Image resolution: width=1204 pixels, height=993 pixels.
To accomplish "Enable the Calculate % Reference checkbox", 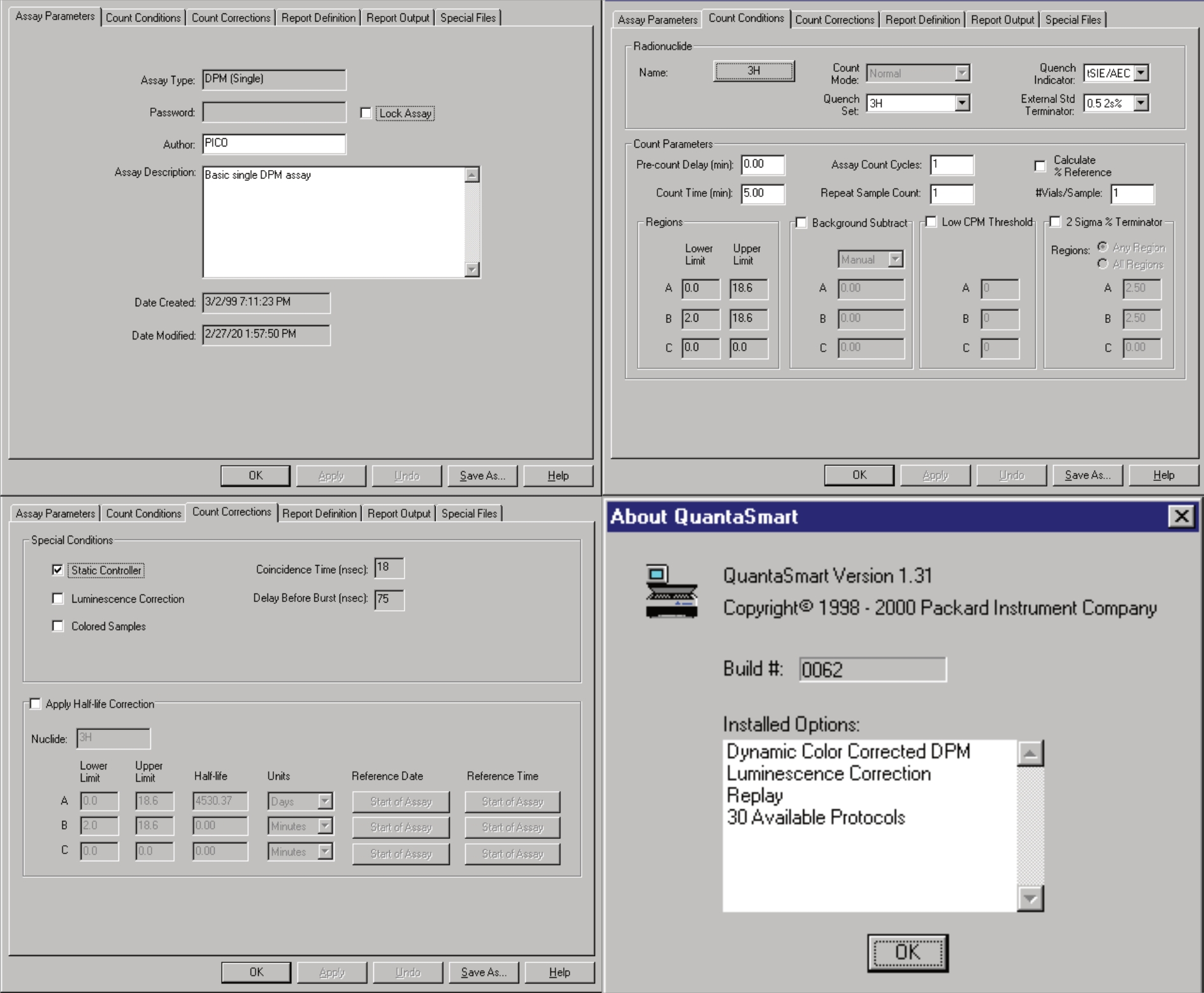I will pos(1040,166).
